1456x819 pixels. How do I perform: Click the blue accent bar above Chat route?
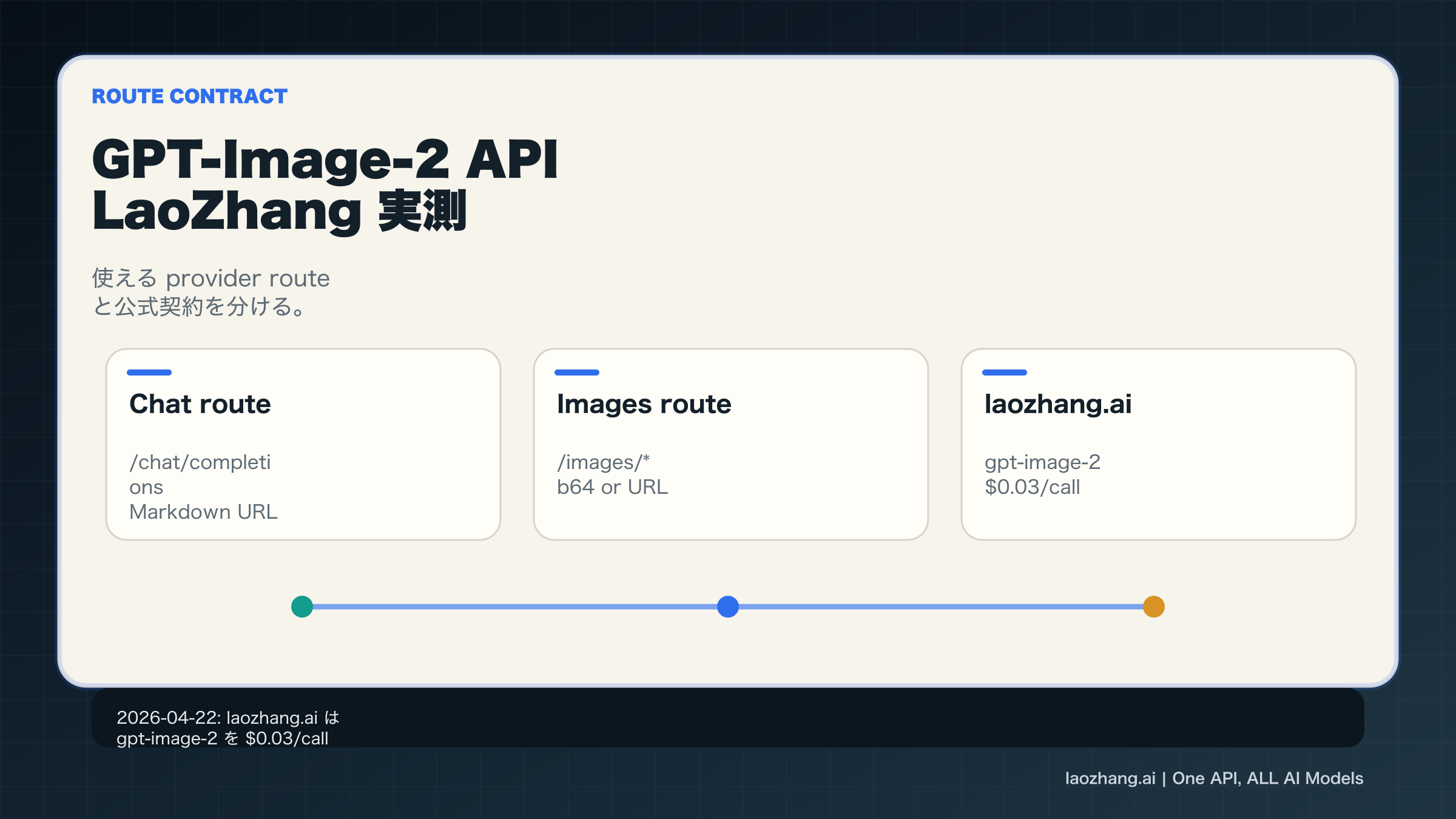(x=150, y=372)
